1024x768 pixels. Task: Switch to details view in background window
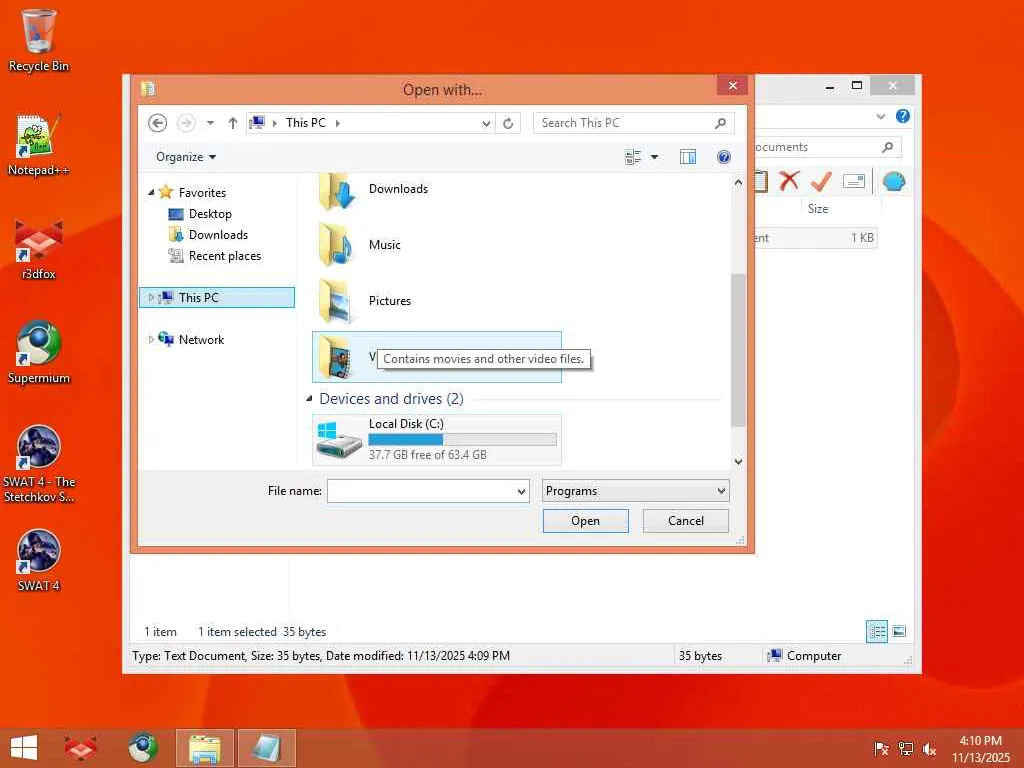[876, 631]
